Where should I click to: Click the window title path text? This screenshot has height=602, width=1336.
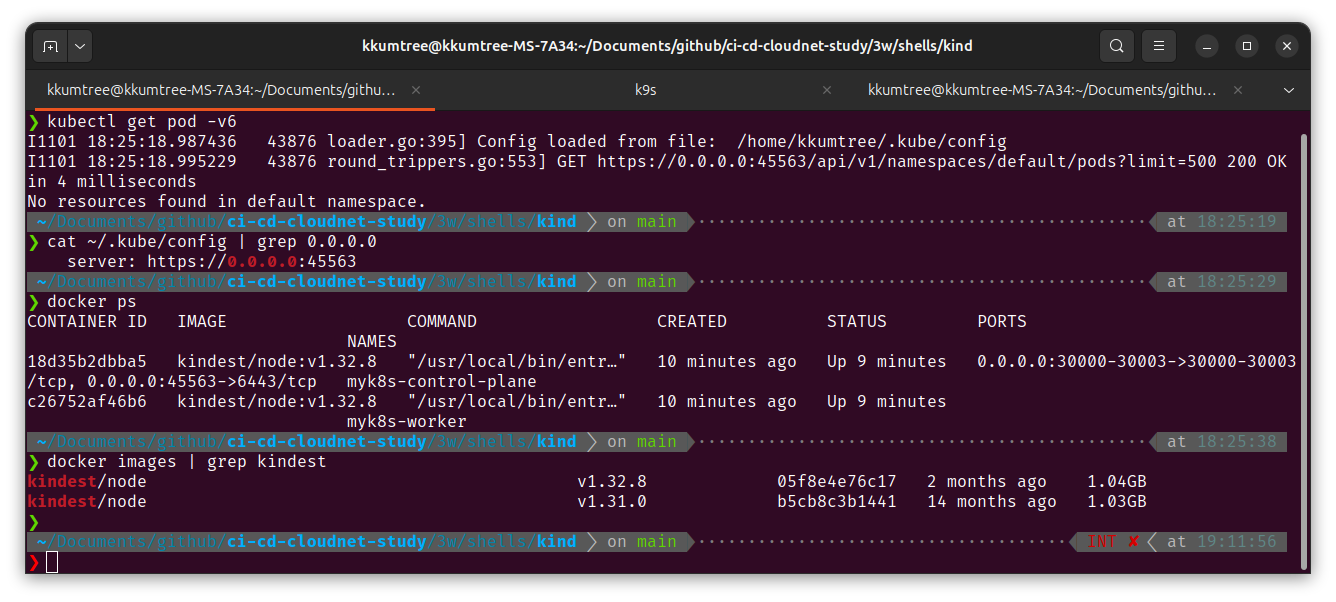coord(667,46)
